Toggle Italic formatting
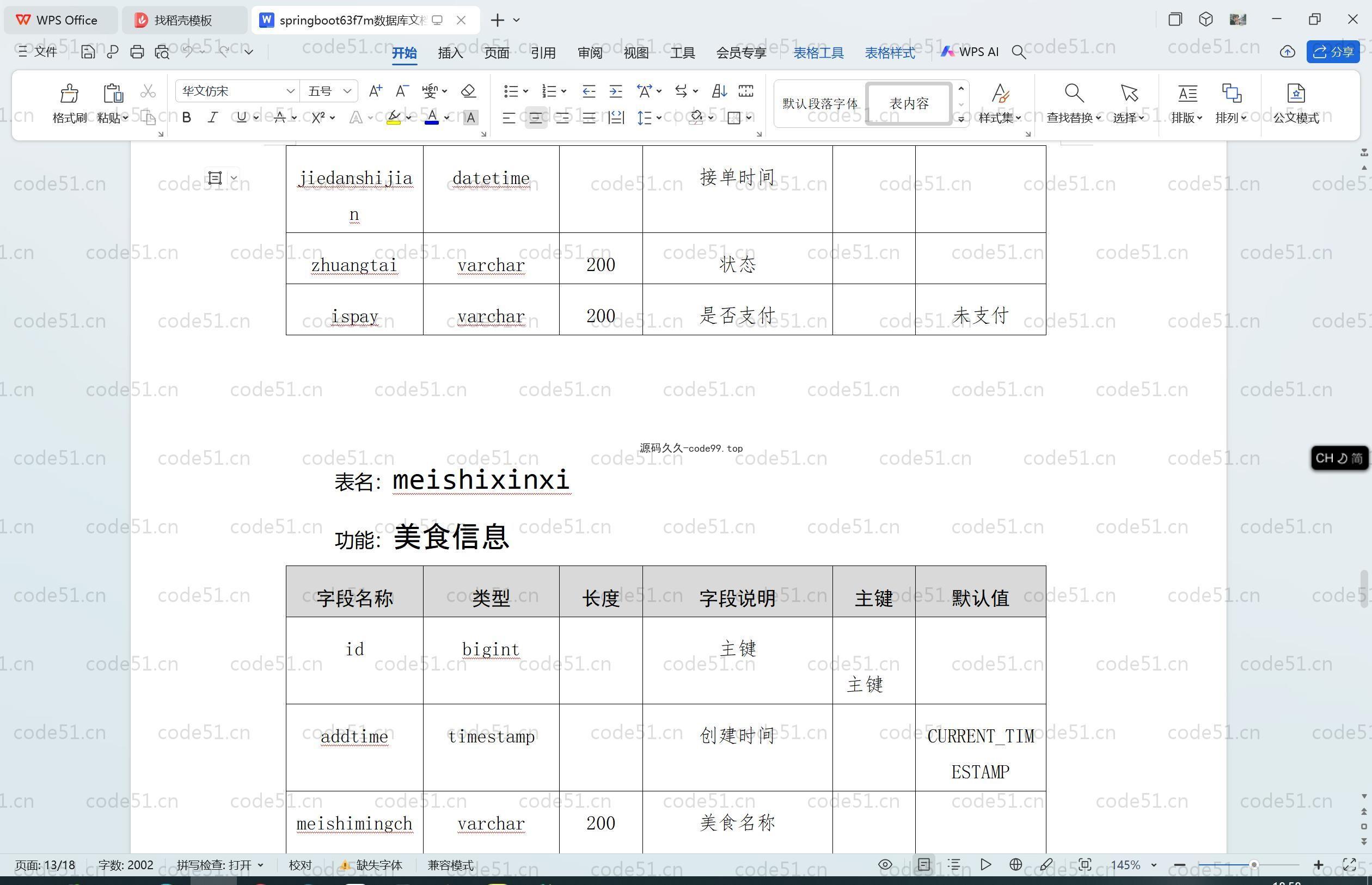 pyautogui.click(x=213, y=117)
